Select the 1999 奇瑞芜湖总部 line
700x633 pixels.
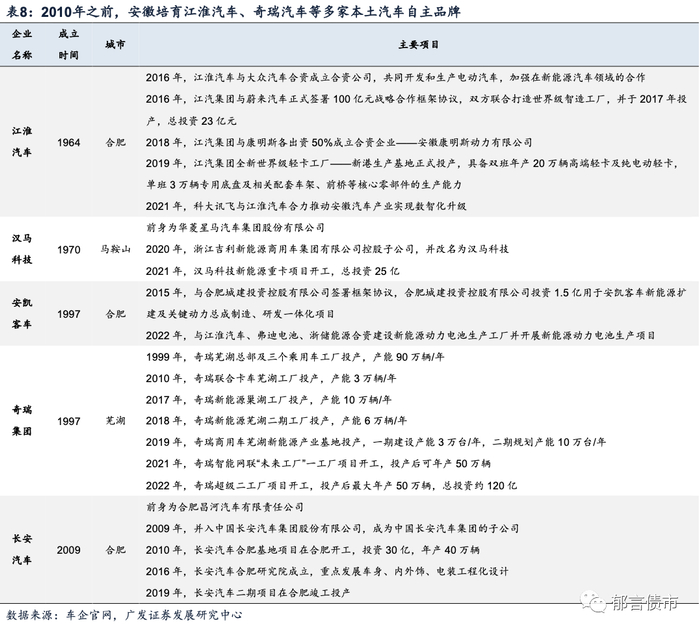[295, 357]
